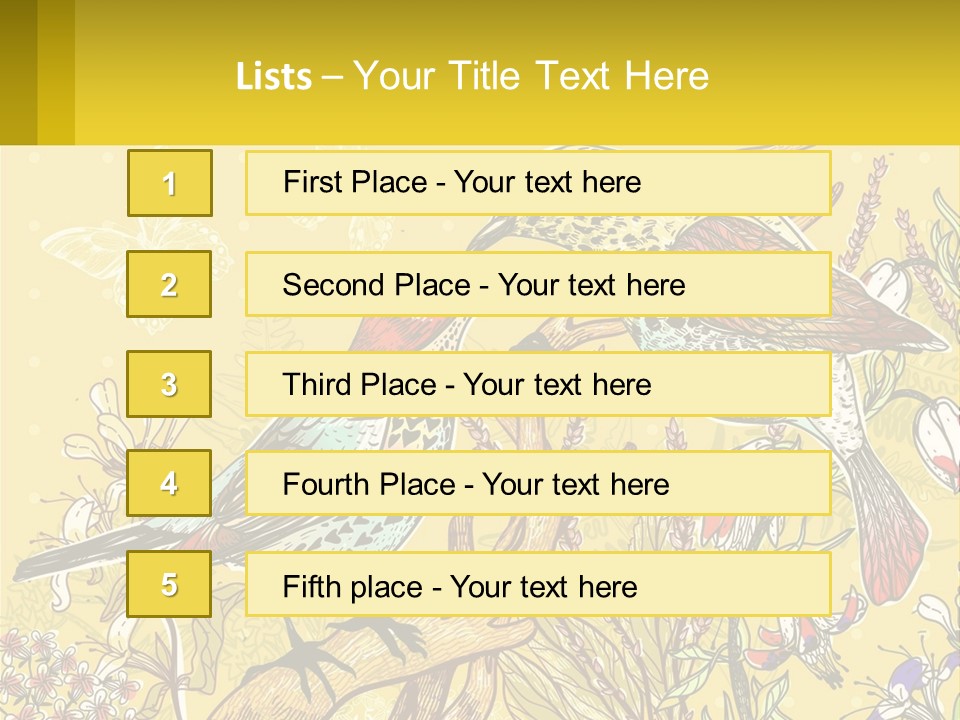Click the "Third Place - Your text here" box
The width and height of the screenshot is (960, 720).
click(538, 384)
